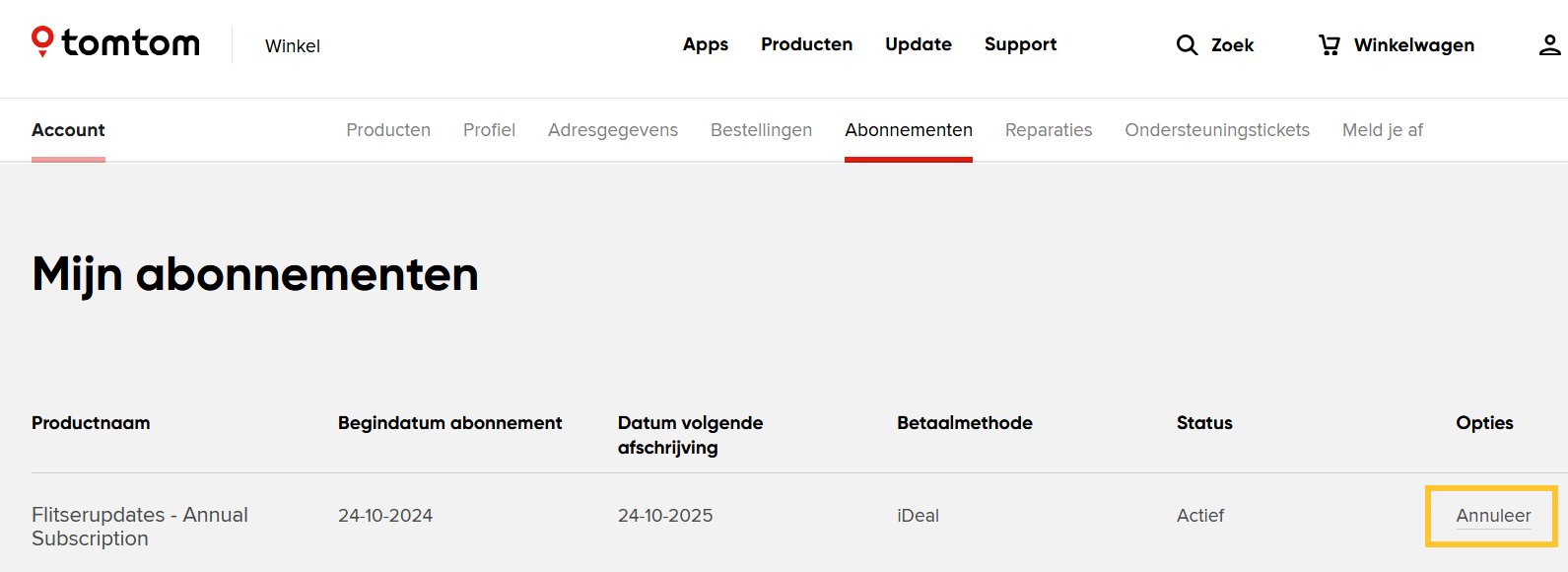Open the Producten account tab
The image size is (1568, 572).
tap(388, 129)
